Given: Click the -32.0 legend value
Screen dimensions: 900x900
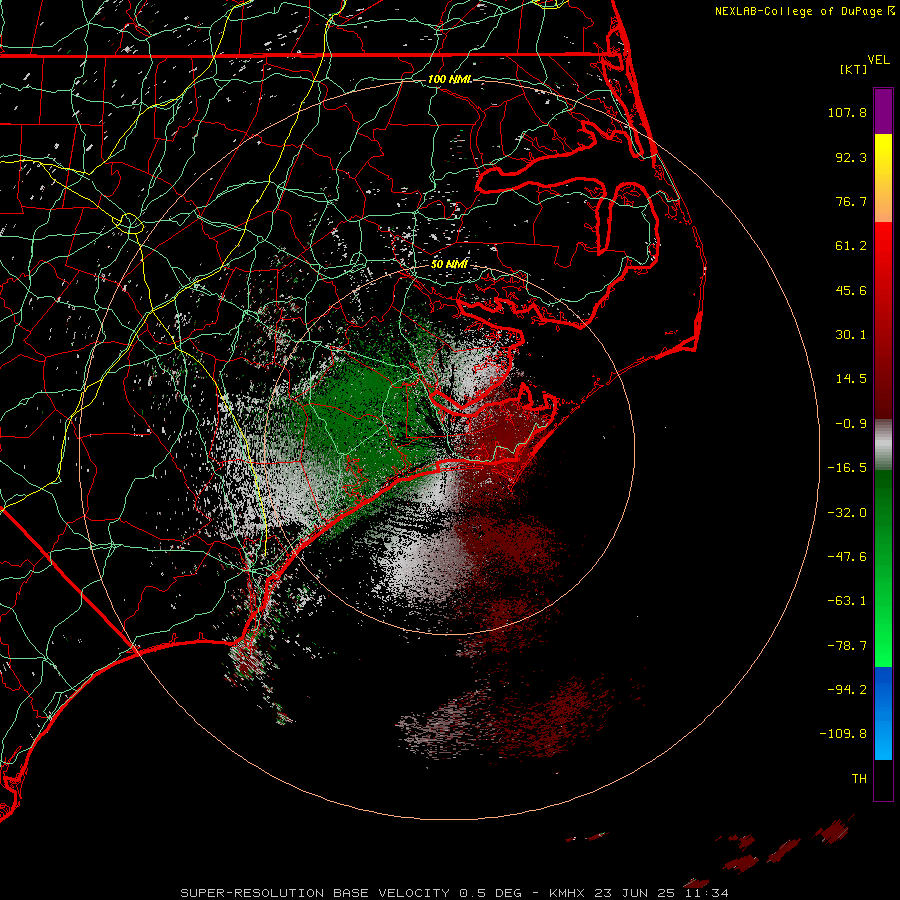Looking at the screenshot, I should 847,513.
